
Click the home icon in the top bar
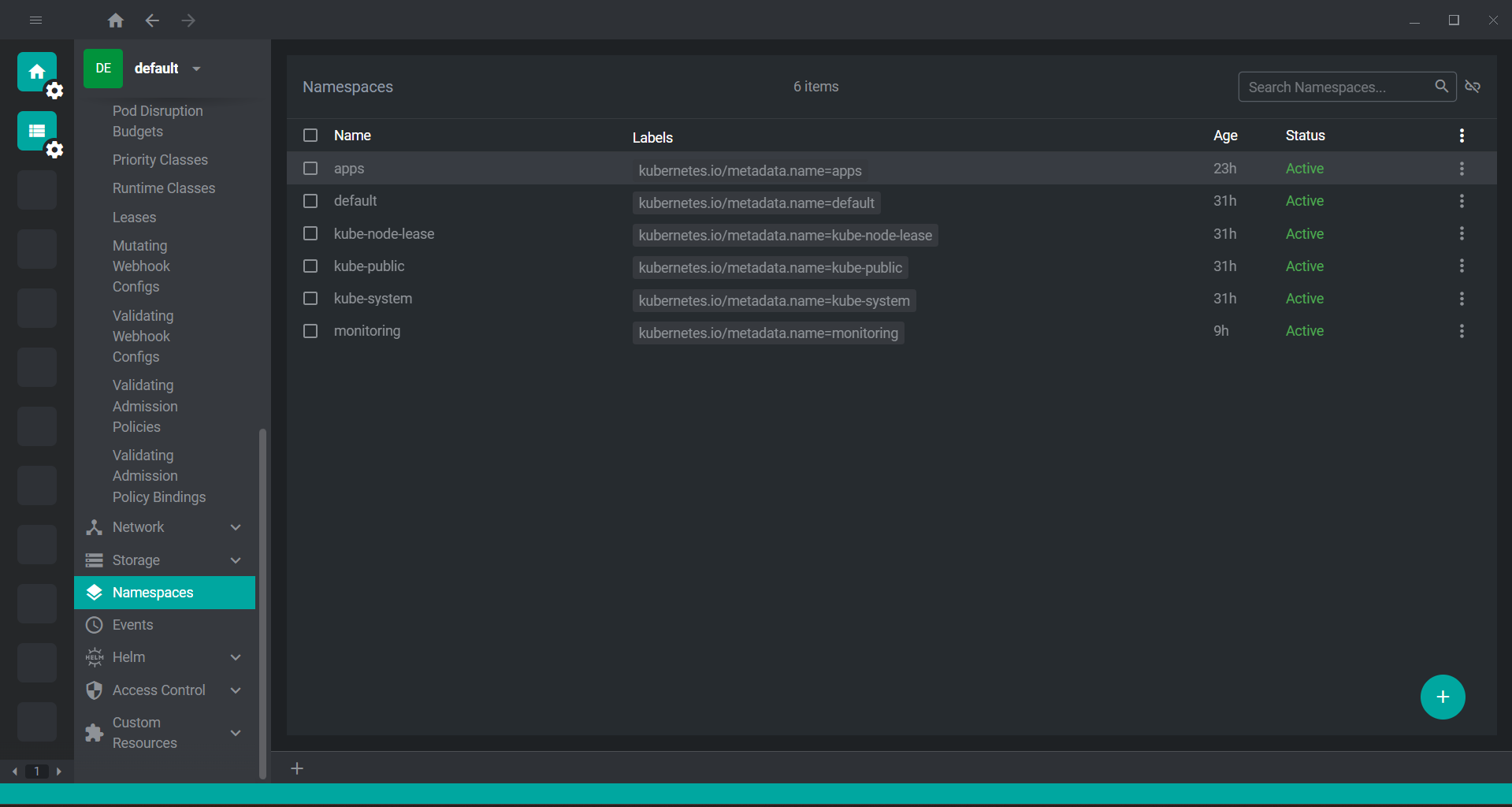(116, 20)
